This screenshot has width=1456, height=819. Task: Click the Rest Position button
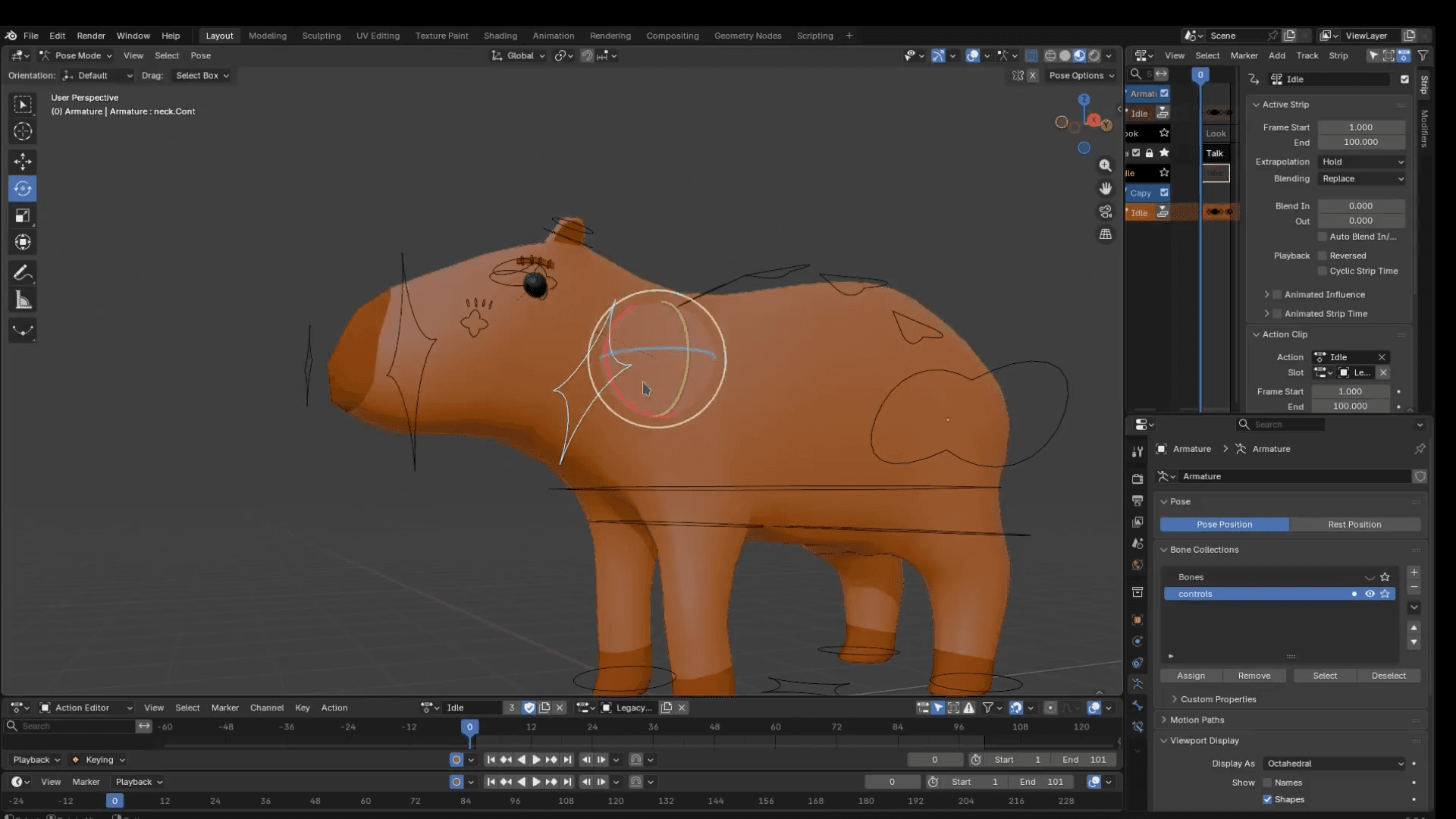click(1354, 525)
